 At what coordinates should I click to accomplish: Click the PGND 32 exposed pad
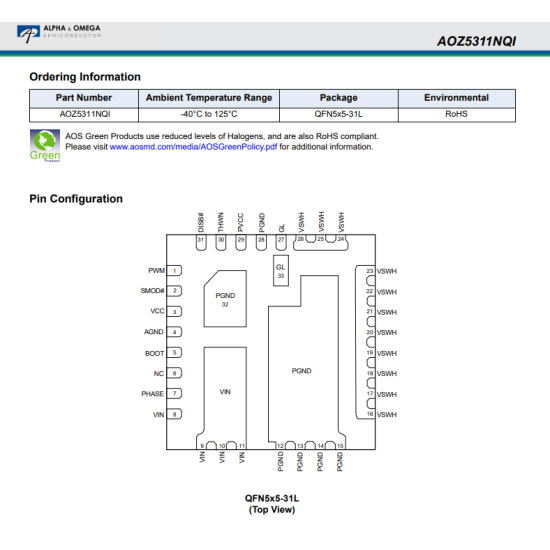tap(225, 299)
